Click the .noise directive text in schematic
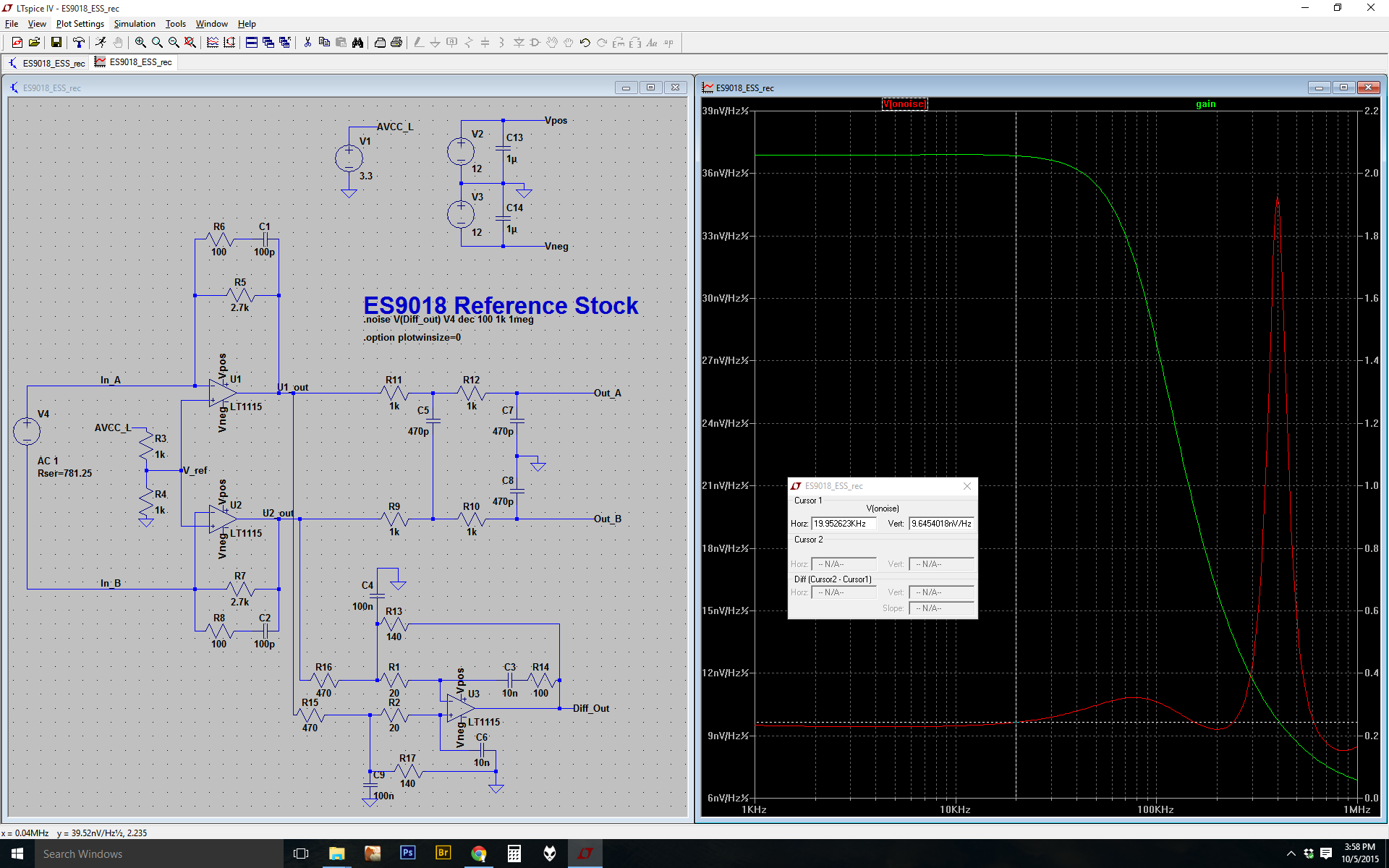 (x=449, y=320)
